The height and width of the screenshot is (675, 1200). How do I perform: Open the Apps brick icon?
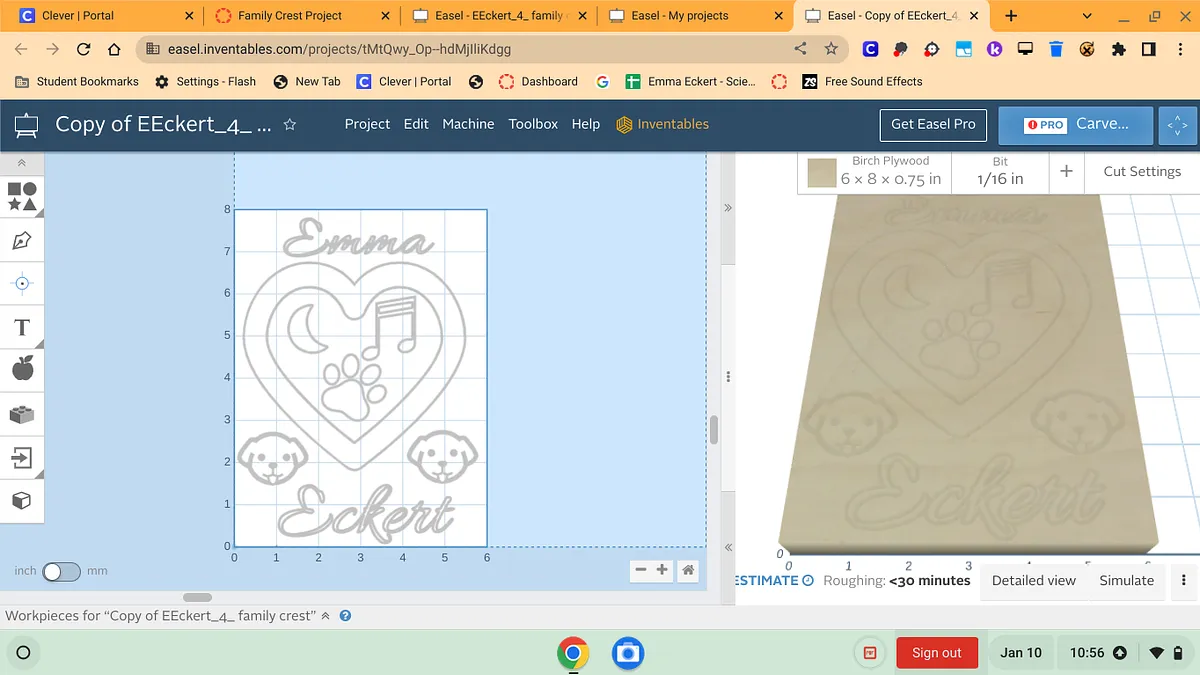22,414
